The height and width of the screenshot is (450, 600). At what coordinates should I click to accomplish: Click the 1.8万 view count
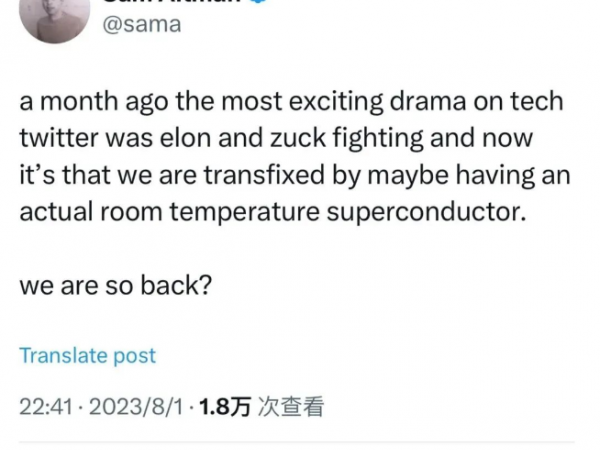[225, 407]
